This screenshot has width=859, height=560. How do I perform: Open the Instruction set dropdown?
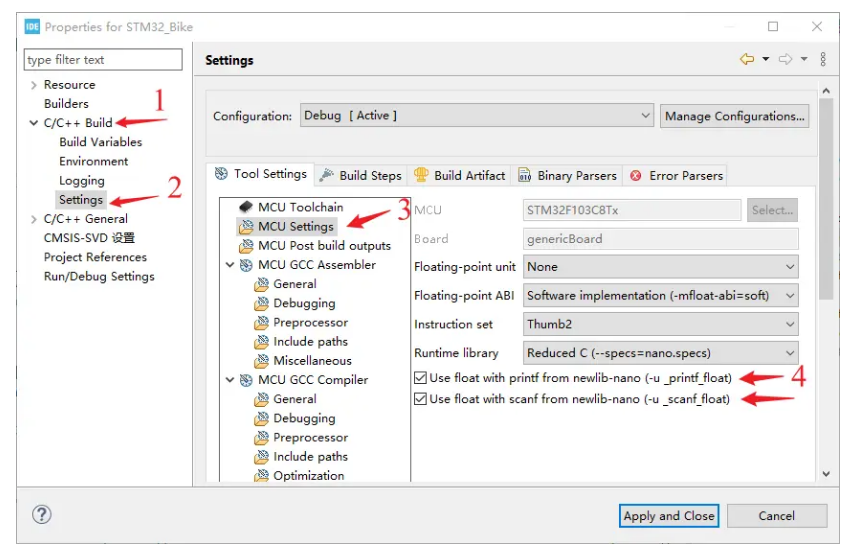tap(660, 324)
